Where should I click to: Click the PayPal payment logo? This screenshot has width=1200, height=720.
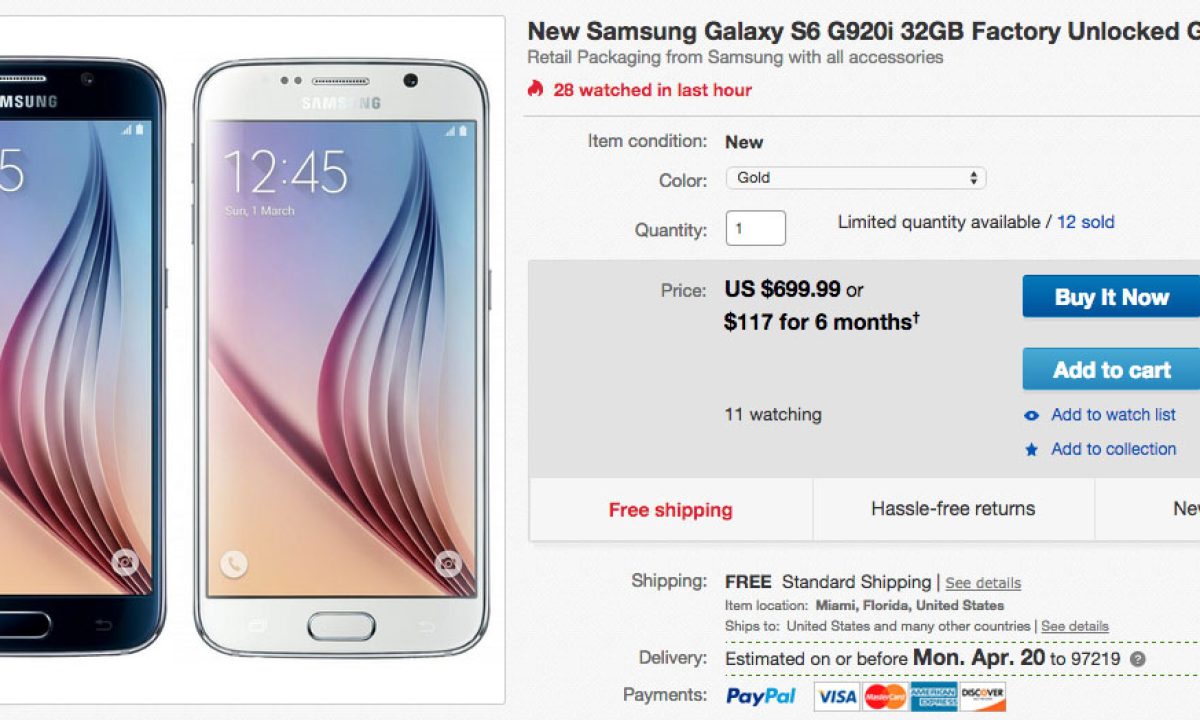761,696
